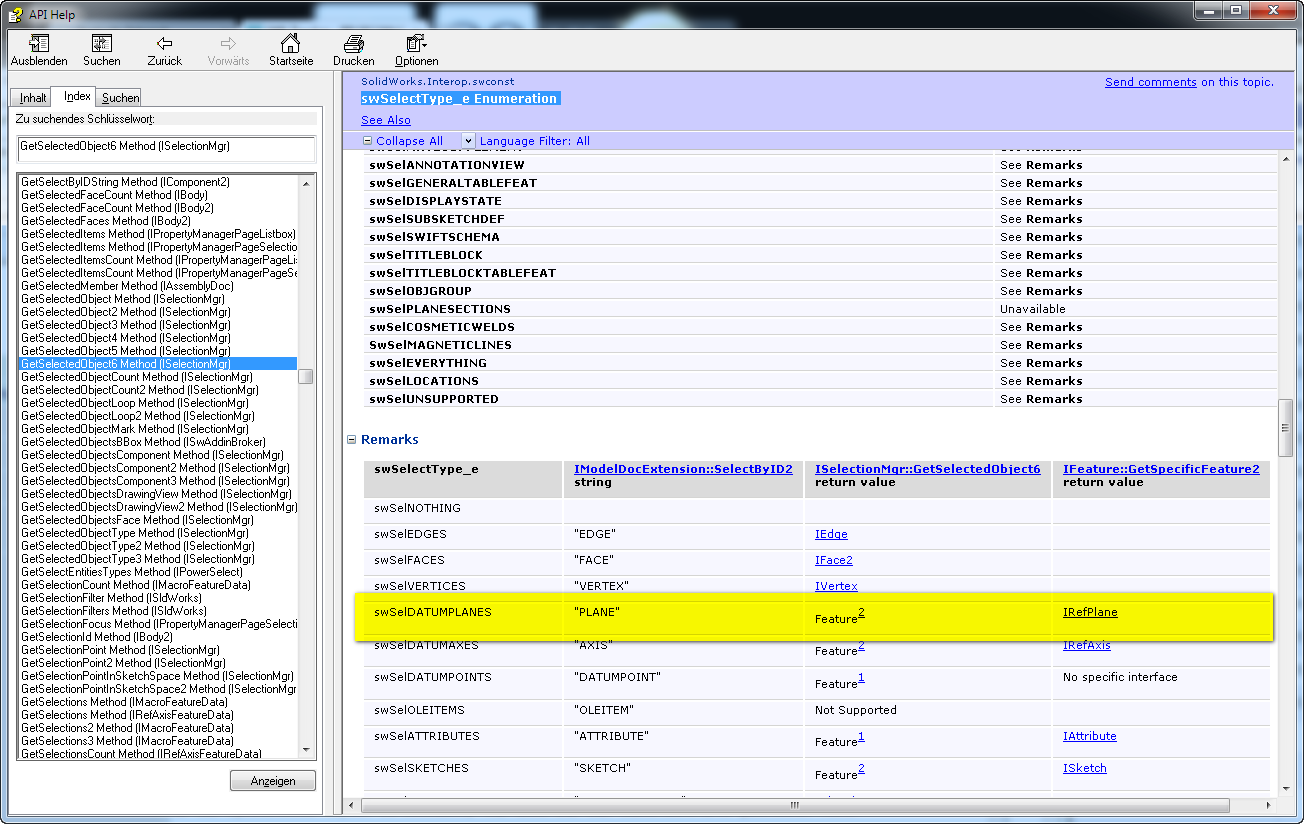Switch to the Inhalt tab
1304x824 pixels.
[33, 98]
